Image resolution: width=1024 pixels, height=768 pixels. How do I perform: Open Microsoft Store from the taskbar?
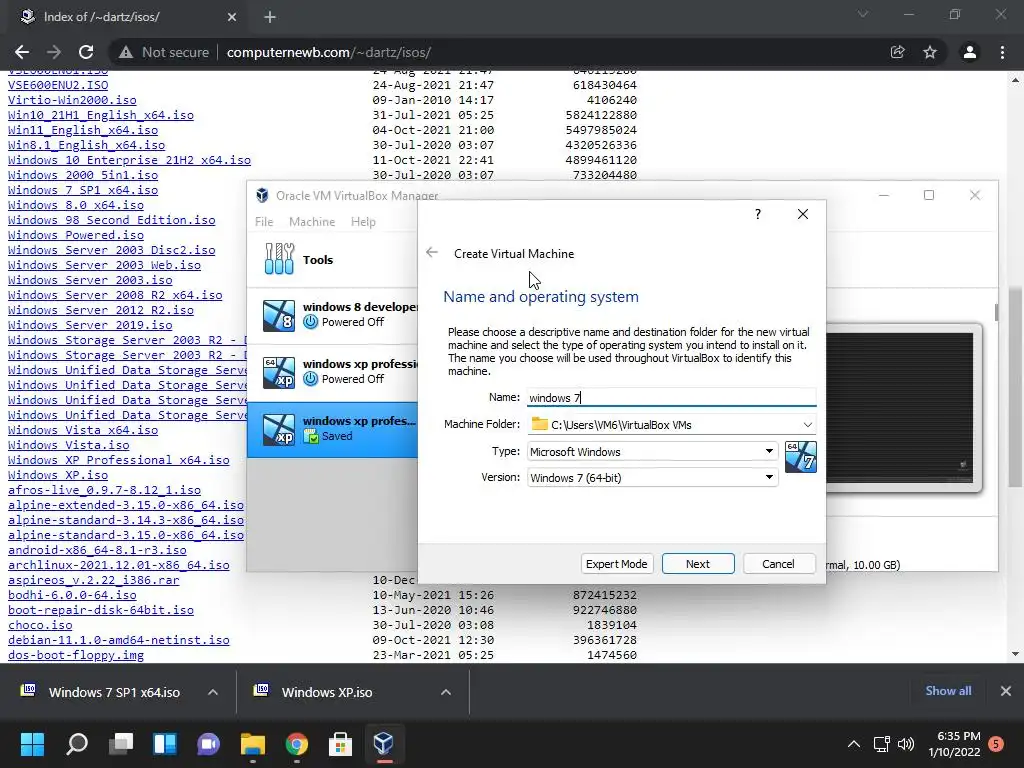point(340,744)
